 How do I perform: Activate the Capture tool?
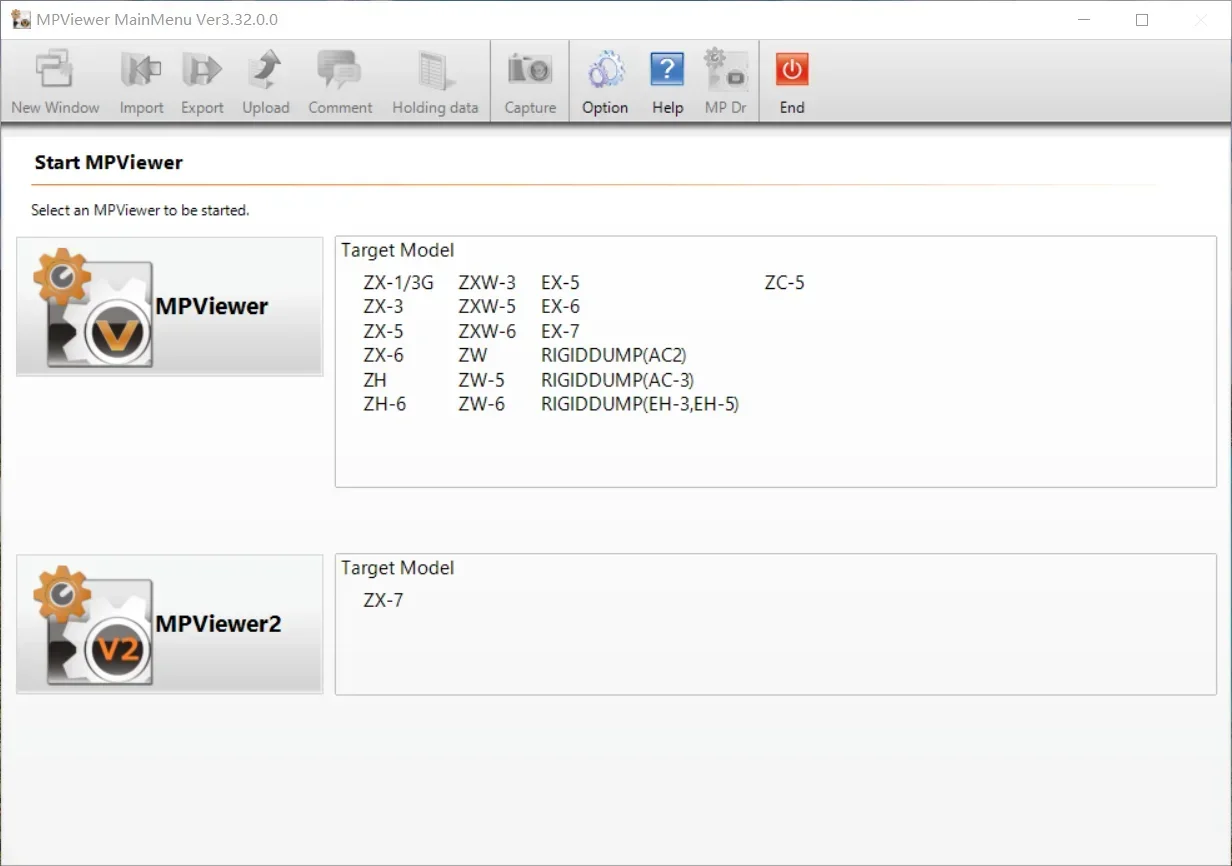tap(529, 70)
